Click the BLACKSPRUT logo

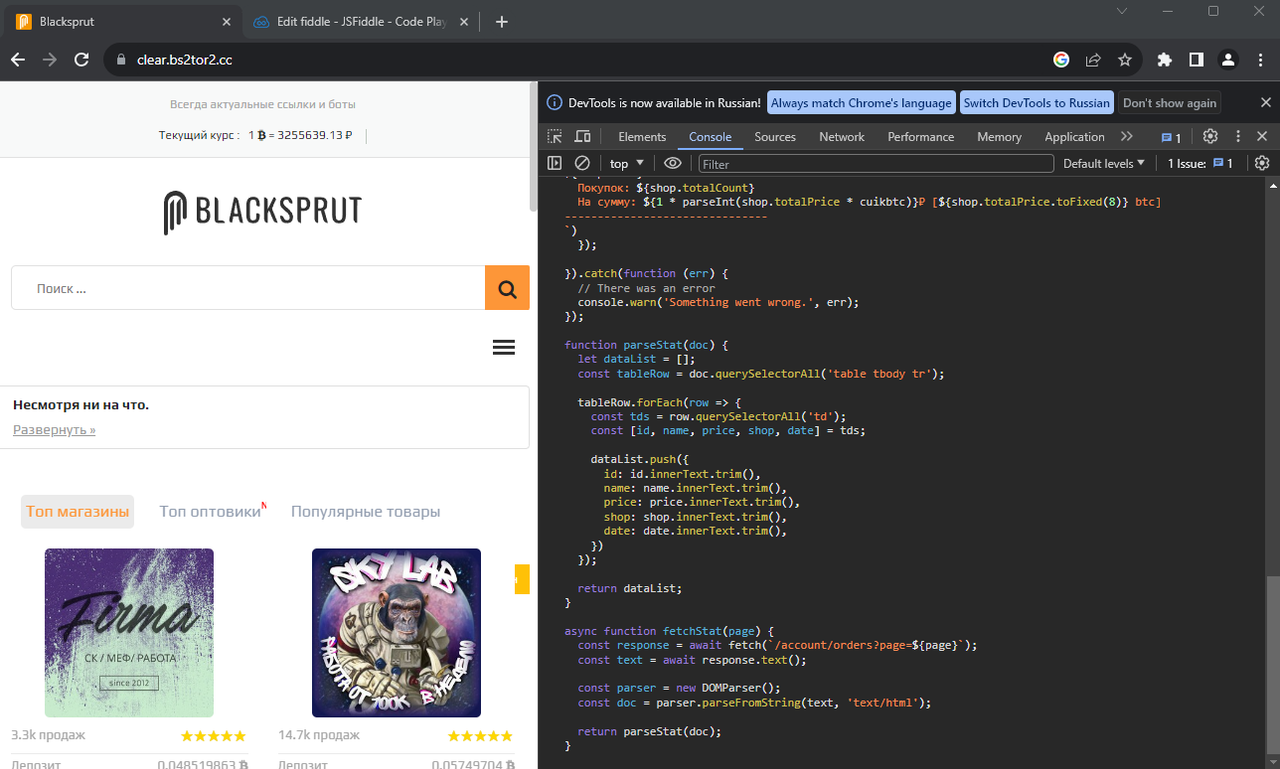[x=264, y=211]
